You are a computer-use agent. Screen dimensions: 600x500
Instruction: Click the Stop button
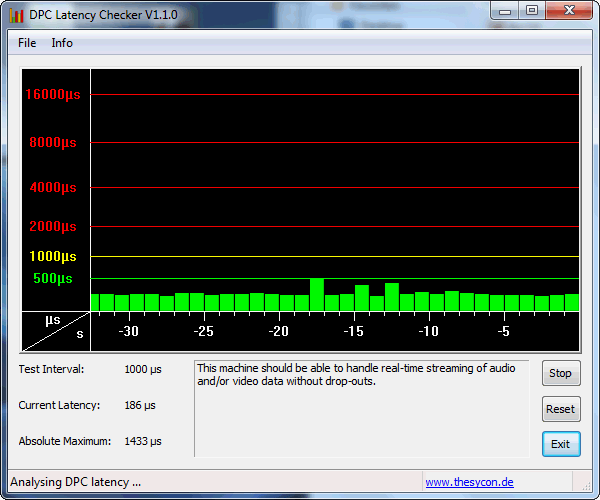click(x=561, y=373)
